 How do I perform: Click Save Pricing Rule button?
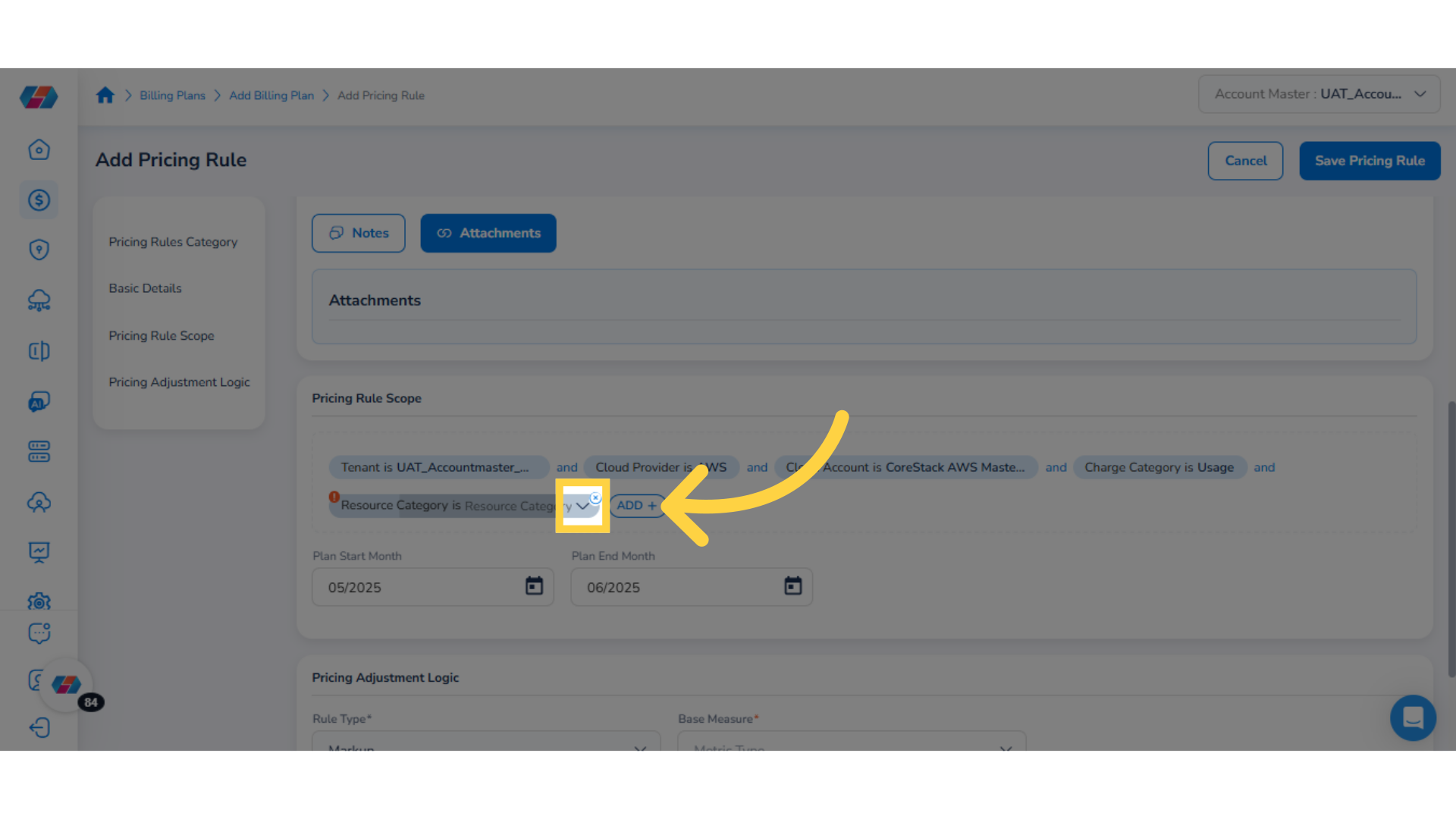tap(1370, 161)
